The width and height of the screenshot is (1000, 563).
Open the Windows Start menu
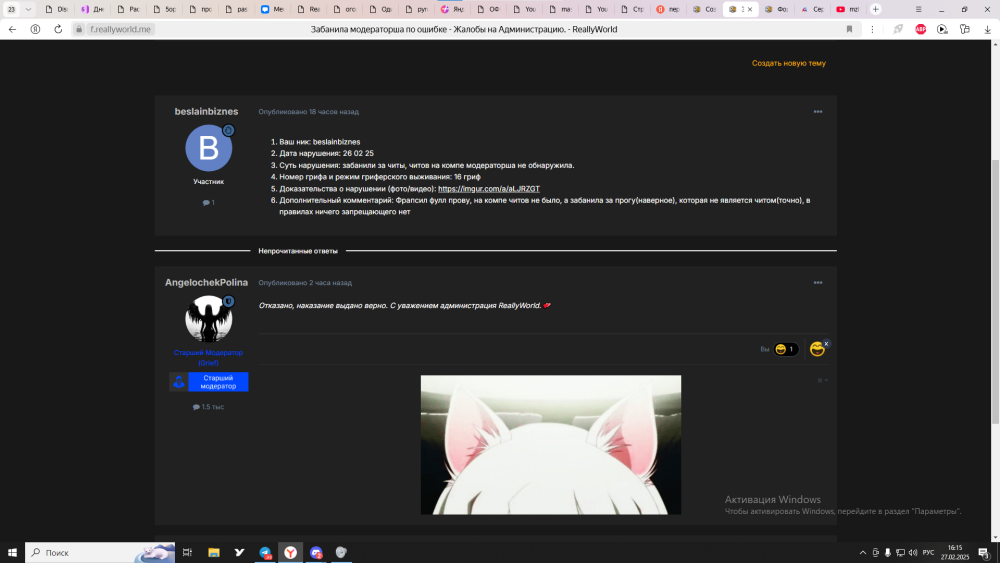pos(12,552)
